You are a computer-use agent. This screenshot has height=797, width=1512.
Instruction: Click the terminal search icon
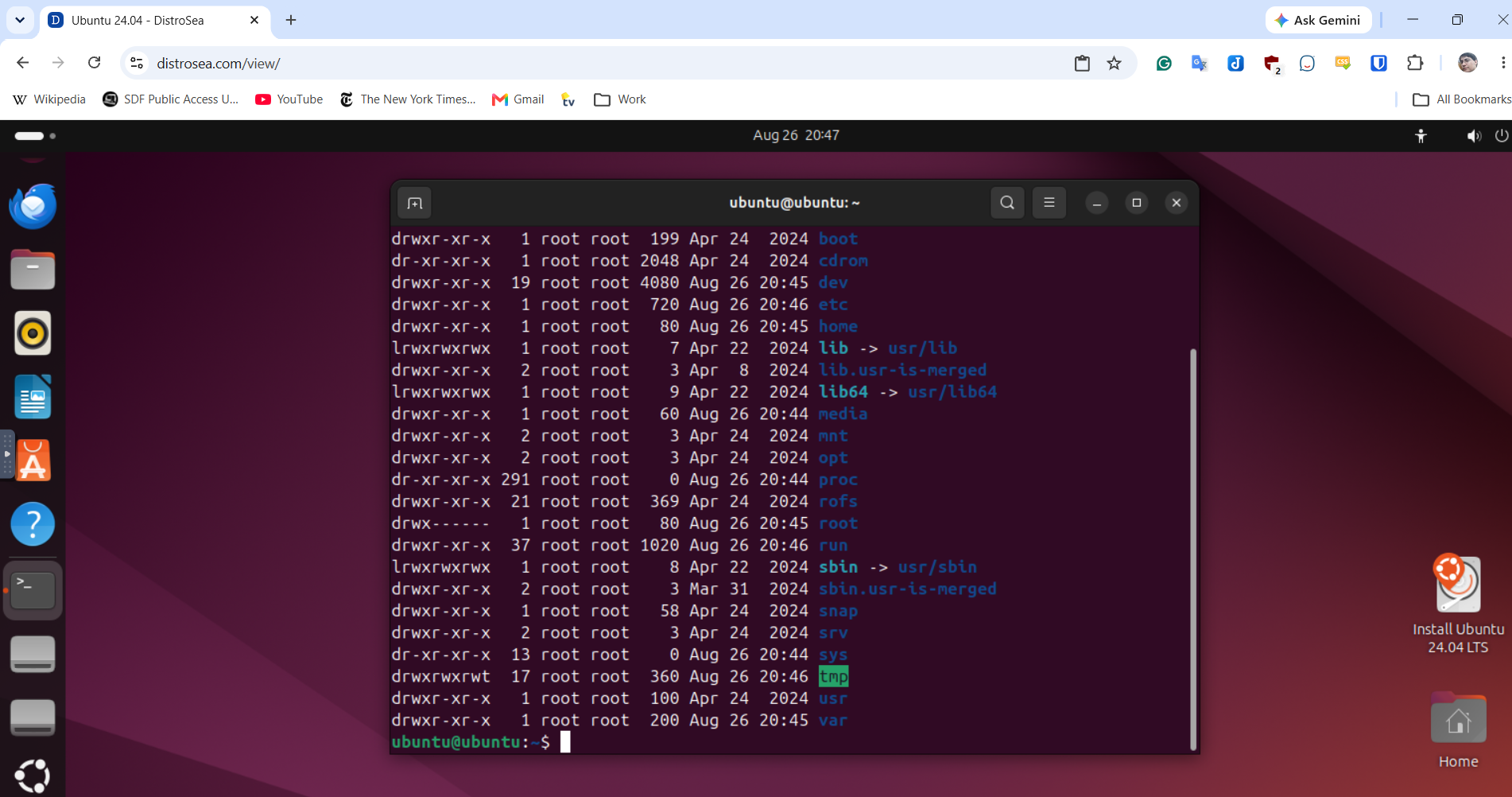[1007, 203]
